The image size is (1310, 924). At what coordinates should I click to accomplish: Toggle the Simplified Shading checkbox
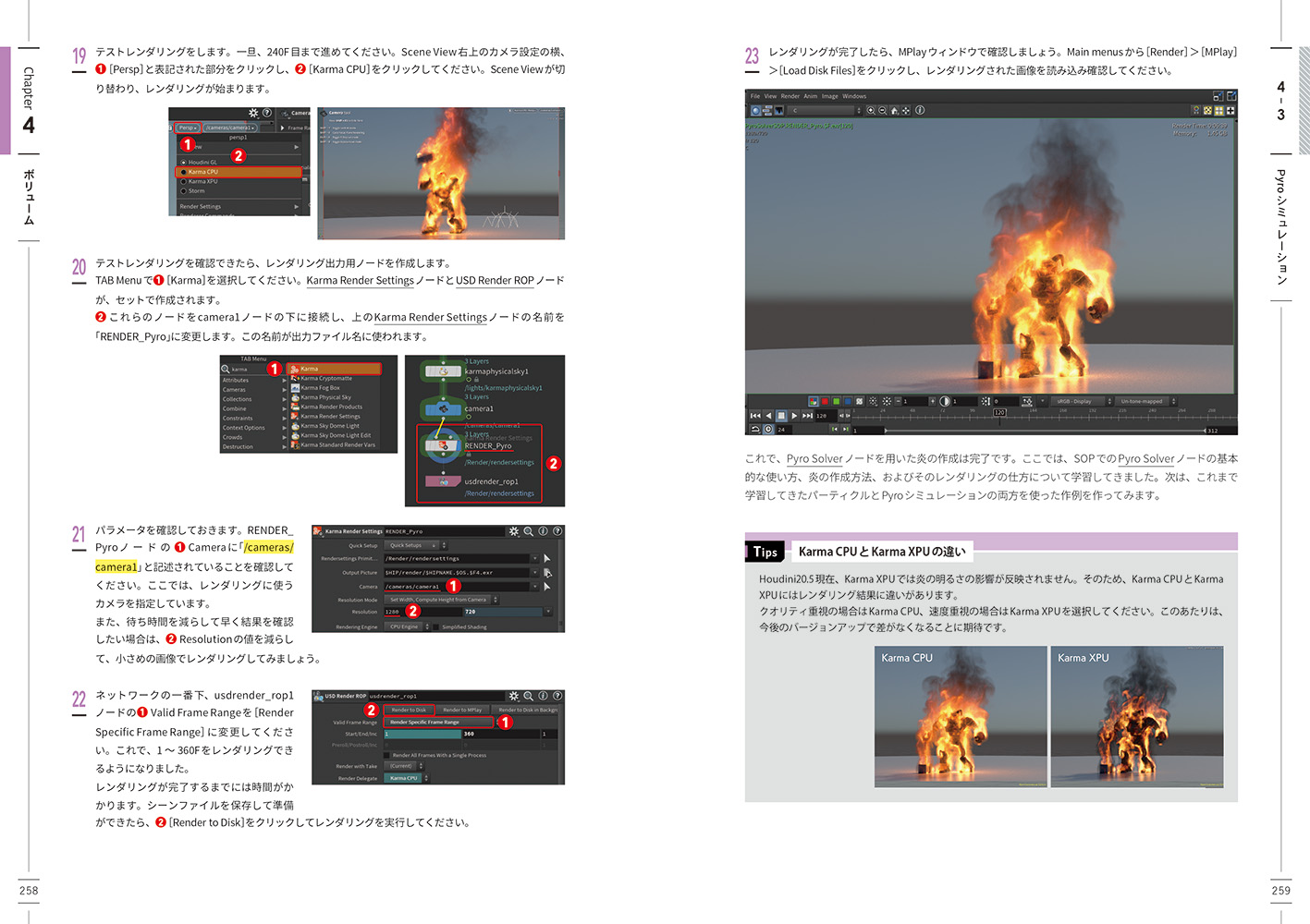click(x=436, y=627)
